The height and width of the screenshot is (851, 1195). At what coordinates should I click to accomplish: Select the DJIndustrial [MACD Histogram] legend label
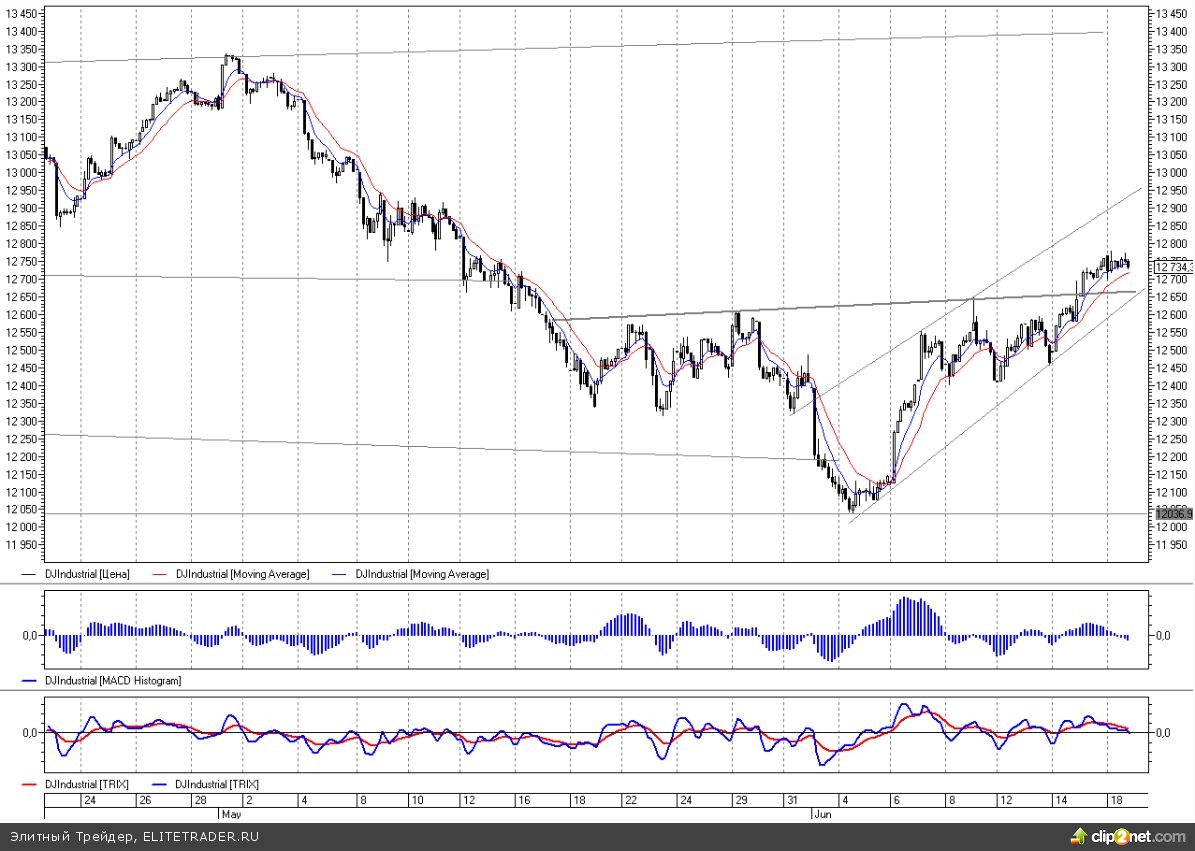113,680
